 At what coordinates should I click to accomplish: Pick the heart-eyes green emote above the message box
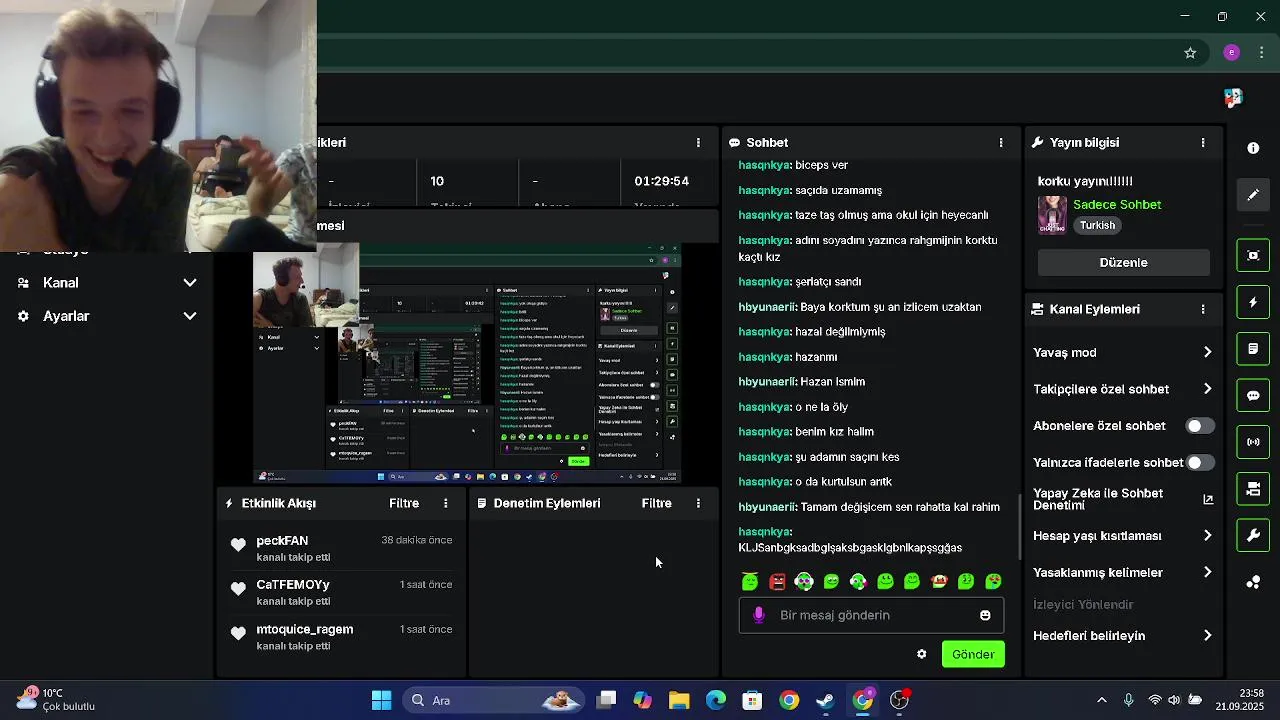pyautogui.click(x=993, y=581)
